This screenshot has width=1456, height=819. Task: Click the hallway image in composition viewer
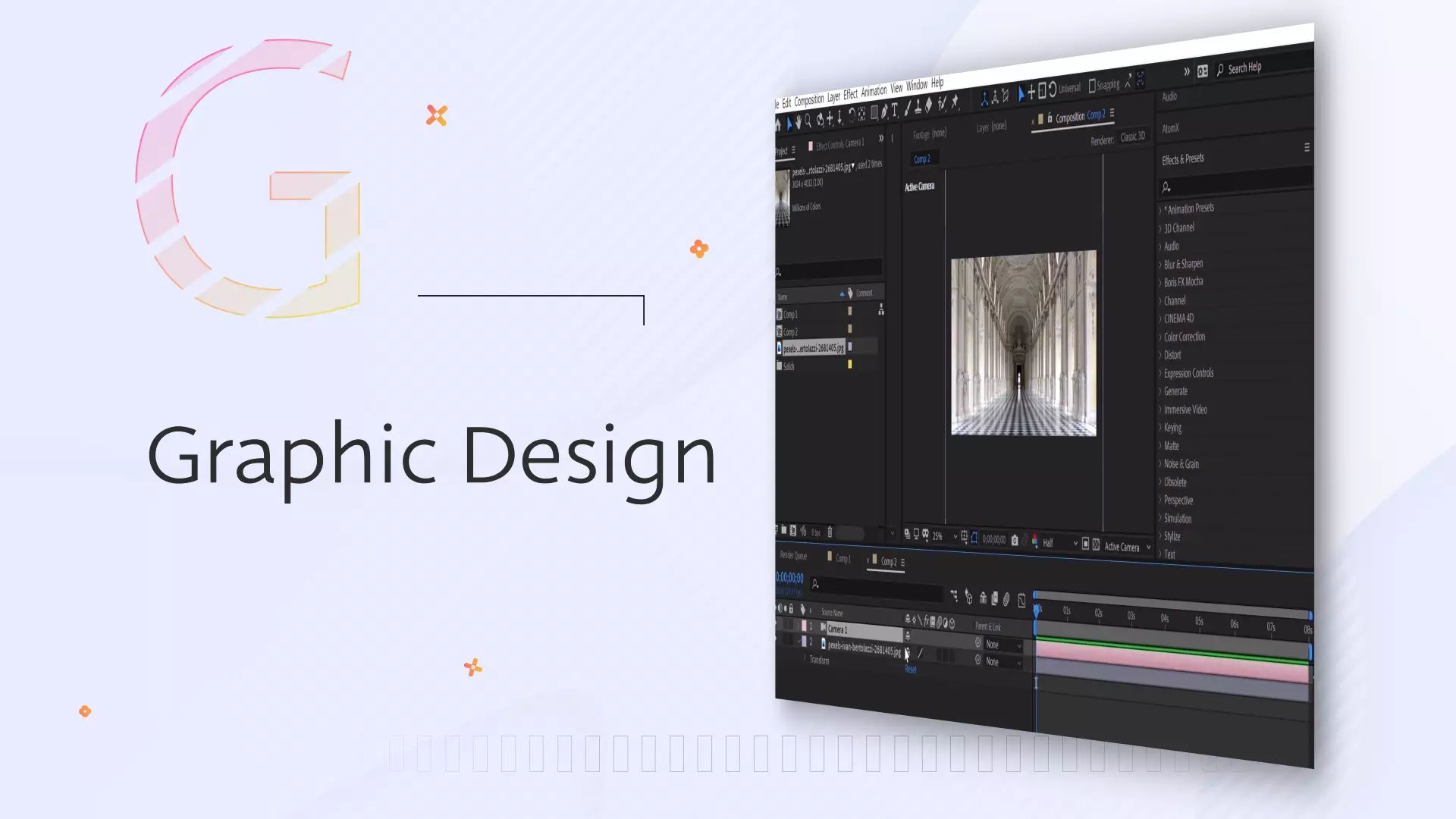1024,343
